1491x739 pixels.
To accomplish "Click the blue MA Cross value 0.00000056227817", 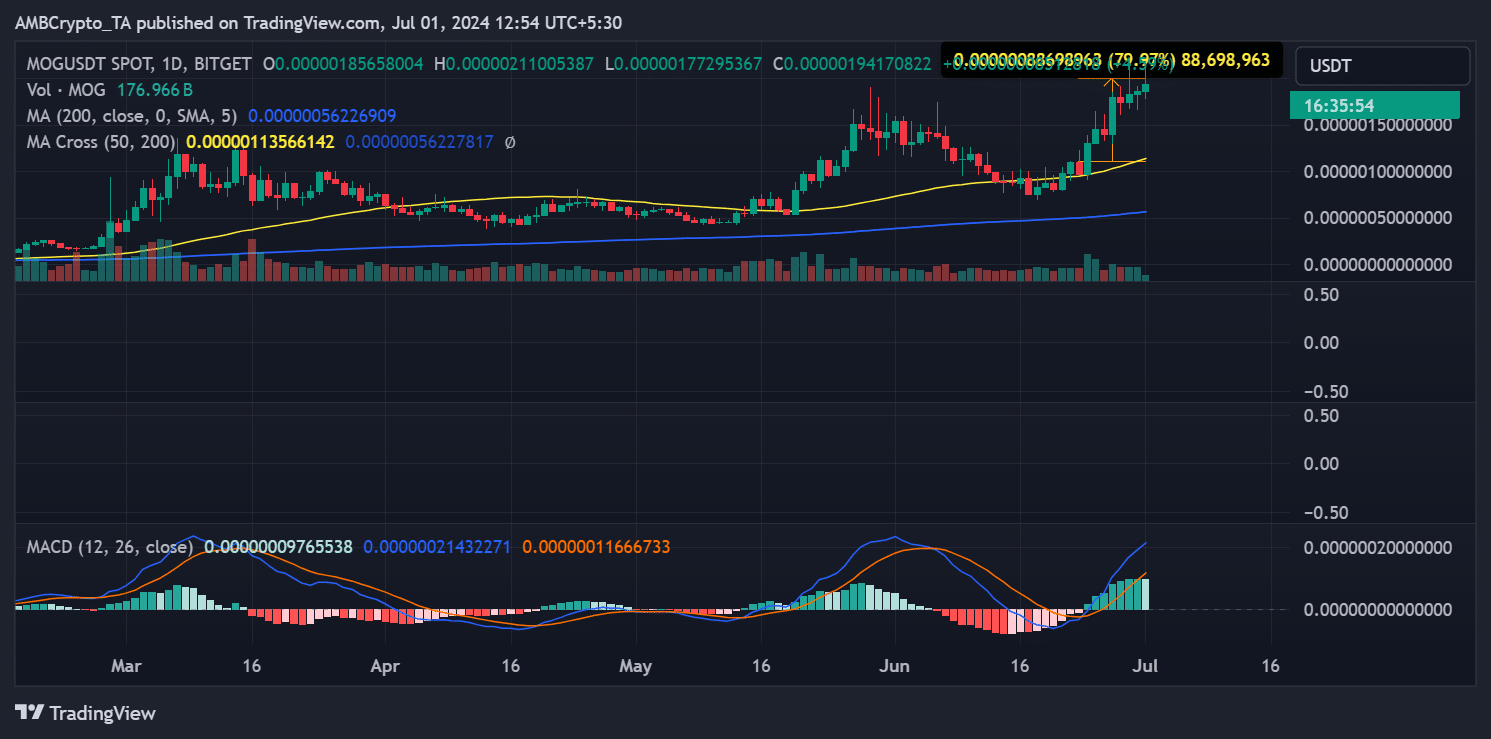I will tap(419, 142).
